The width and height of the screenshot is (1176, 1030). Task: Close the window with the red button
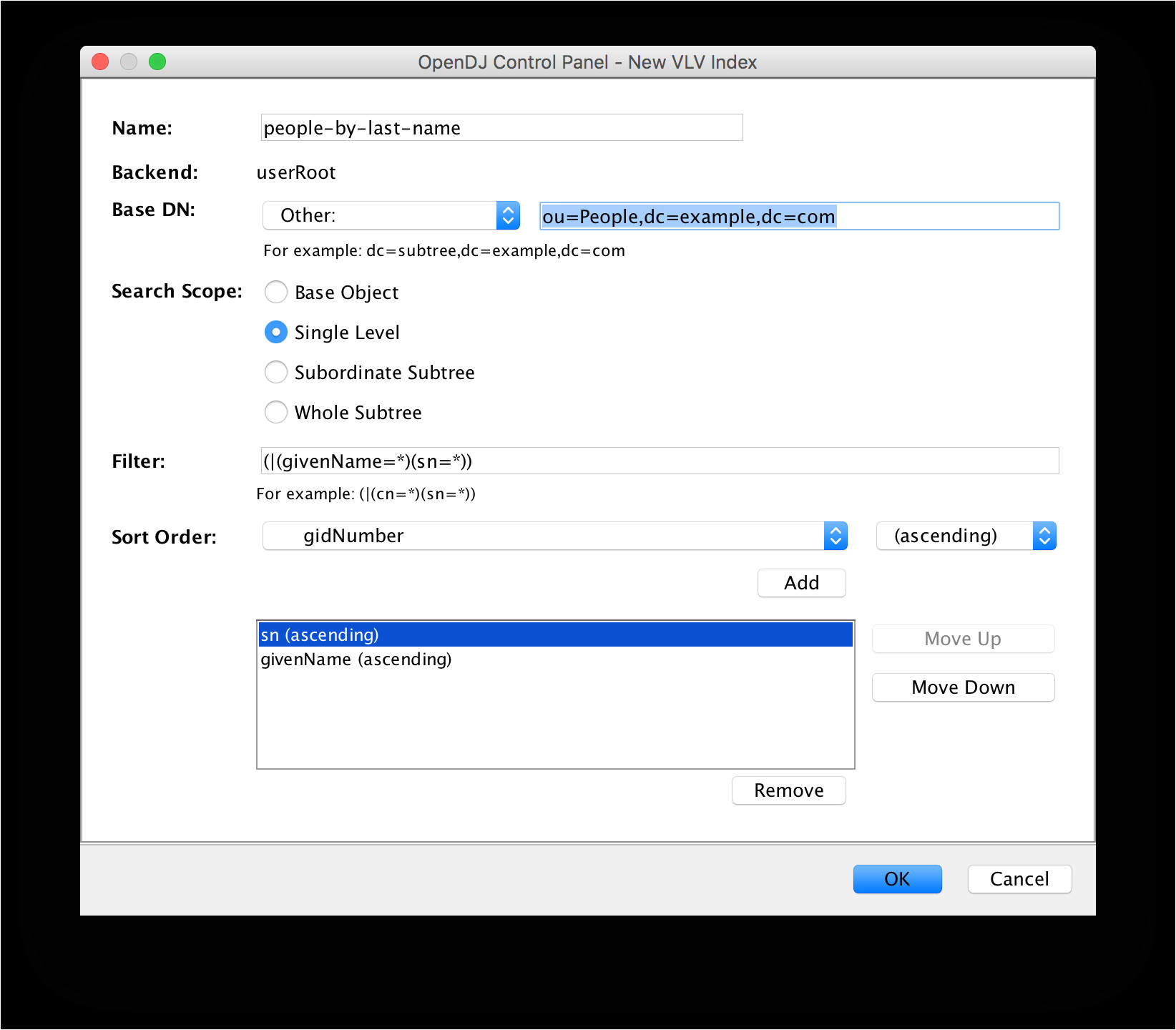100,62
